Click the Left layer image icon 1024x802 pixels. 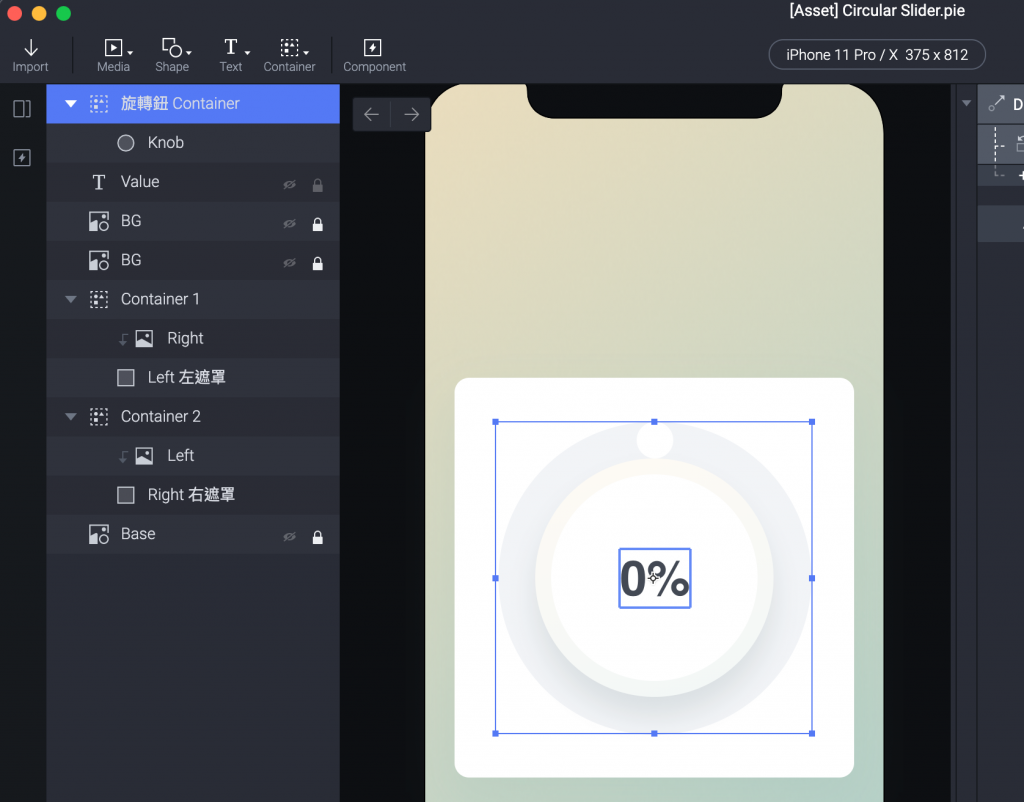point(144,456)
